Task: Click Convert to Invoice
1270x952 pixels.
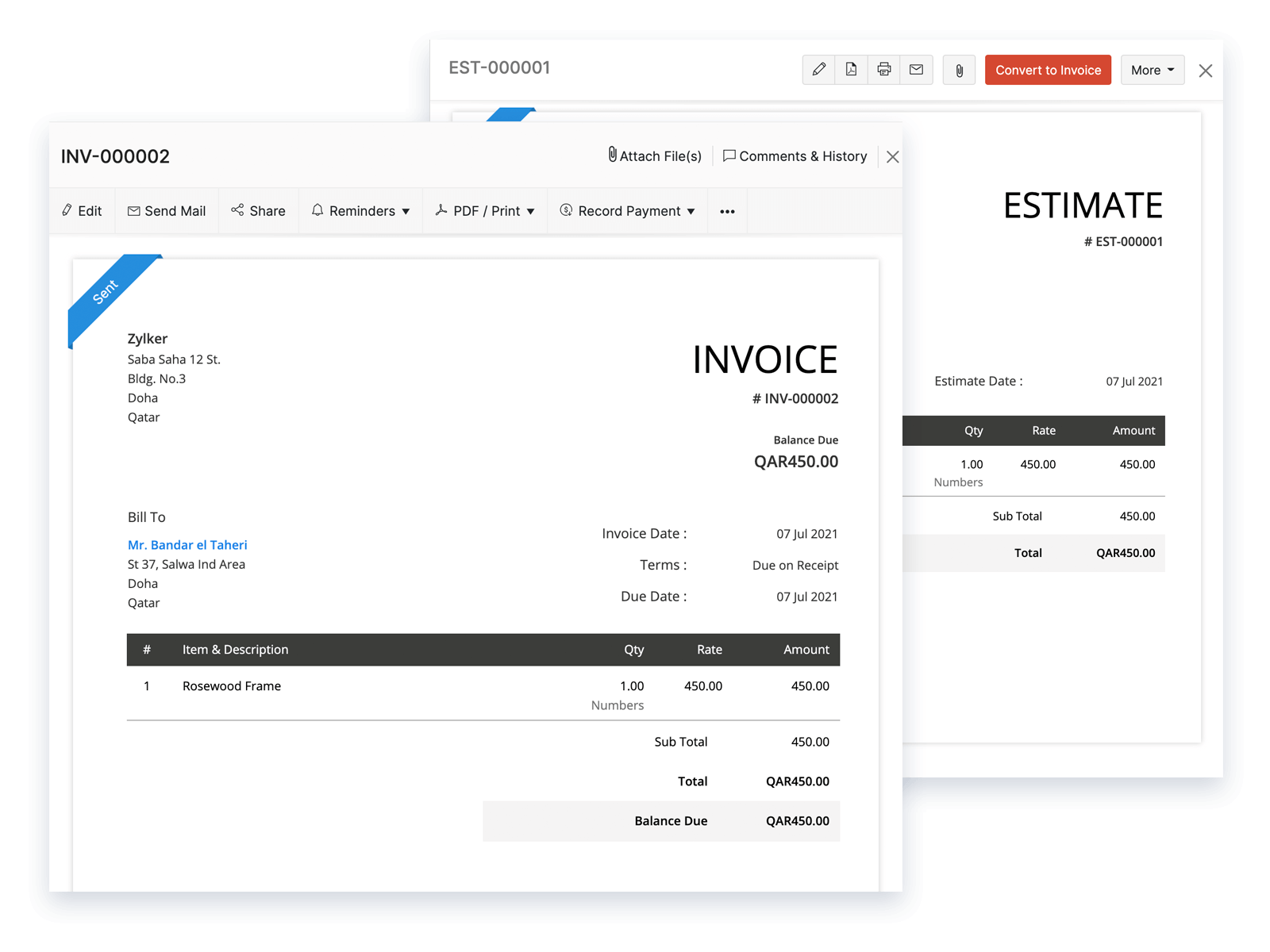Action: pyautogui.click(x=1048, y=70)
